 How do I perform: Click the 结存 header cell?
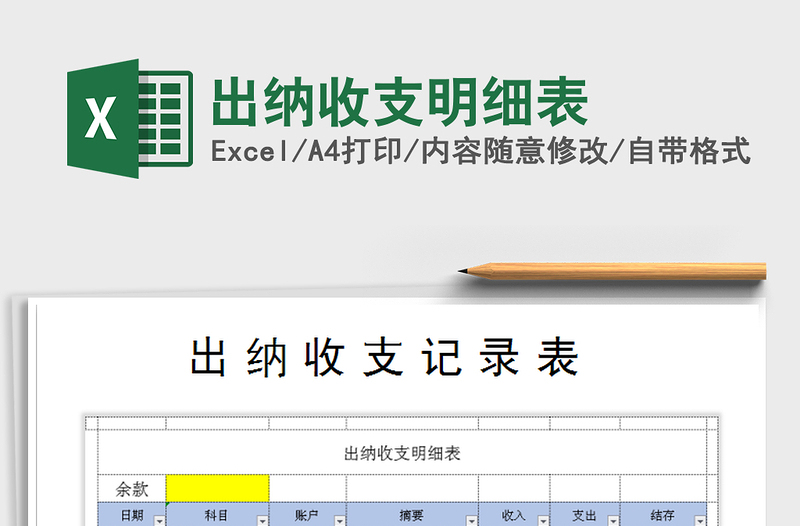663,514
